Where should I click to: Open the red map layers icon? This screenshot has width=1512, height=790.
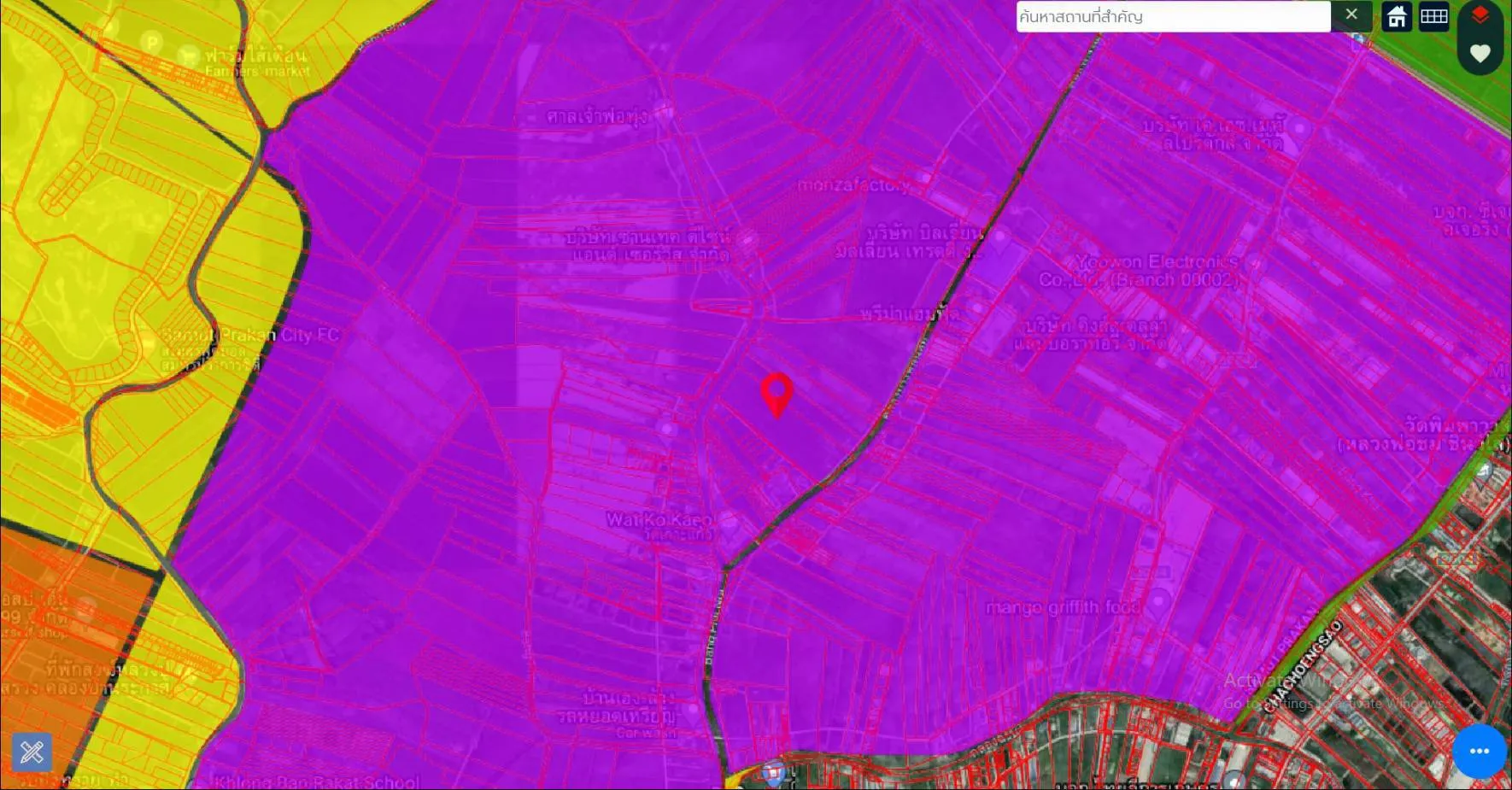pos(1480,16)
